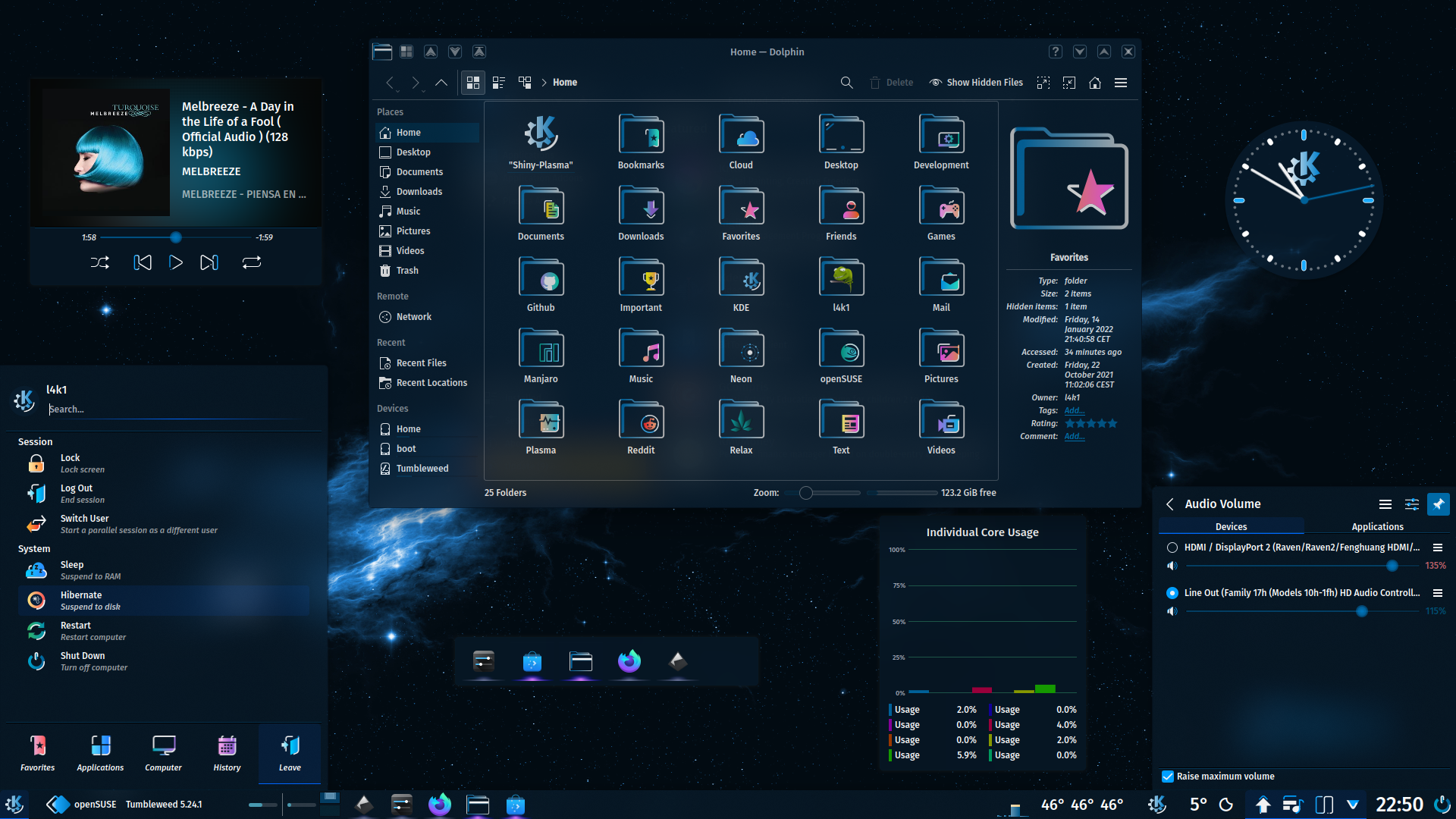This screenshot has width=1456, height=819.
Task: Switch Dolphin to icons view mode
Action: pos(473,83)
